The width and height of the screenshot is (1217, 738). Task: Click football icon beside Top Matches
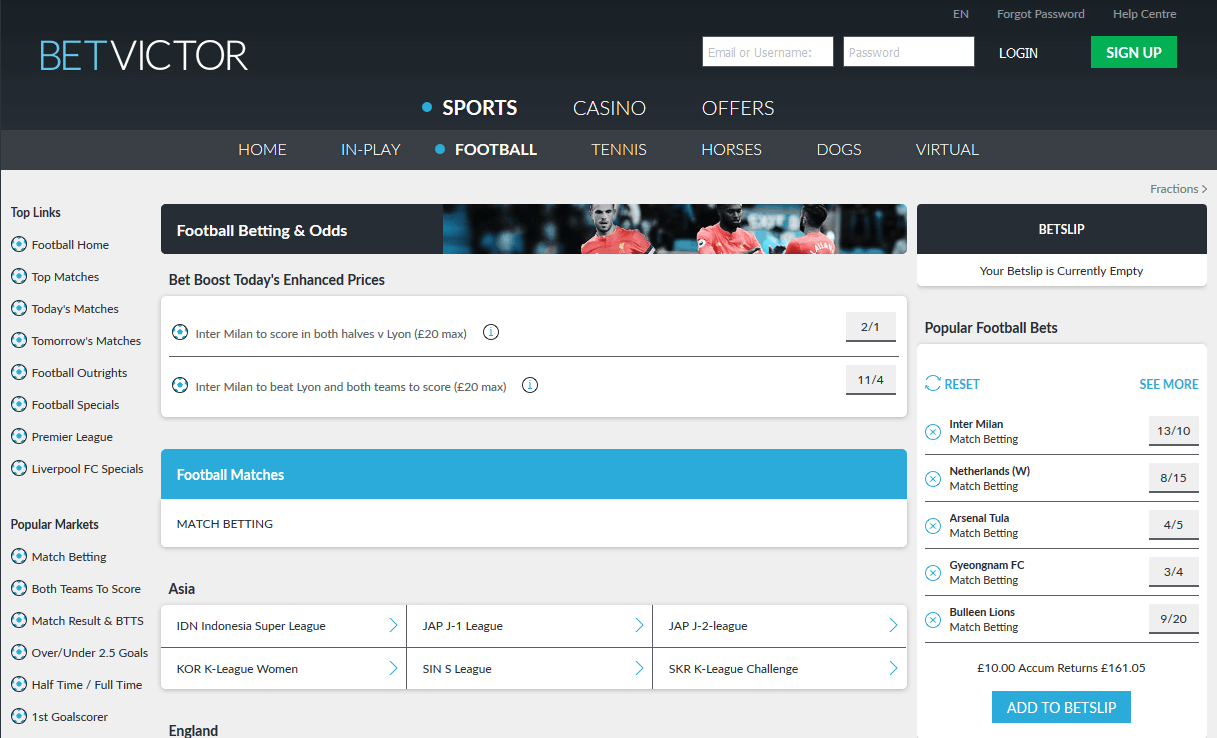[19, 276]
